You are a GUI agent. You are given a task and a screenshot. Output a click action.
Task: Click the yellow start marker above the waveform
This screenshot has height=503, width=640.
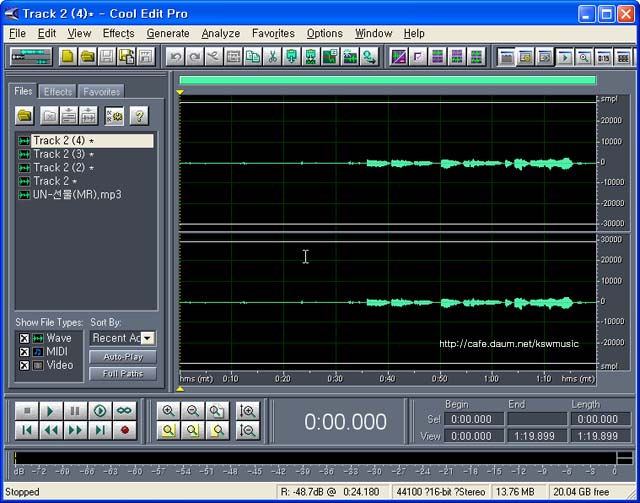tap(180, 93)
